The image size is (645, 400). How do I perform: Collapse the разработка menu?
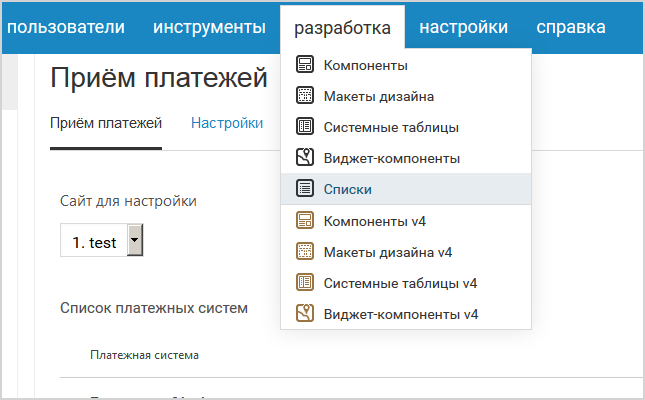point(342,27)
